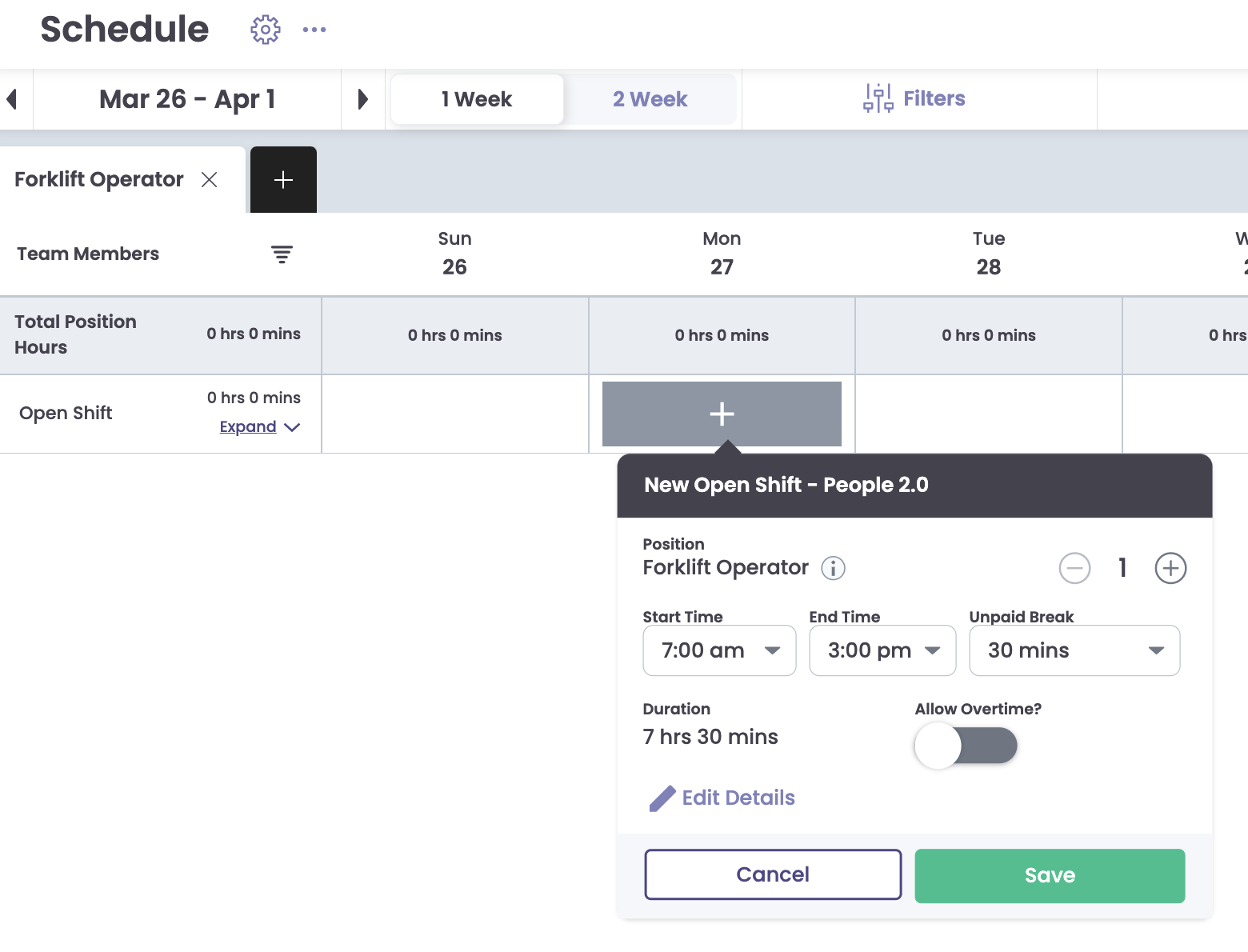The height and width of the screenshot is (952, 1248).
Task: Select the 1 Week view
Action: tap(477, 99)
